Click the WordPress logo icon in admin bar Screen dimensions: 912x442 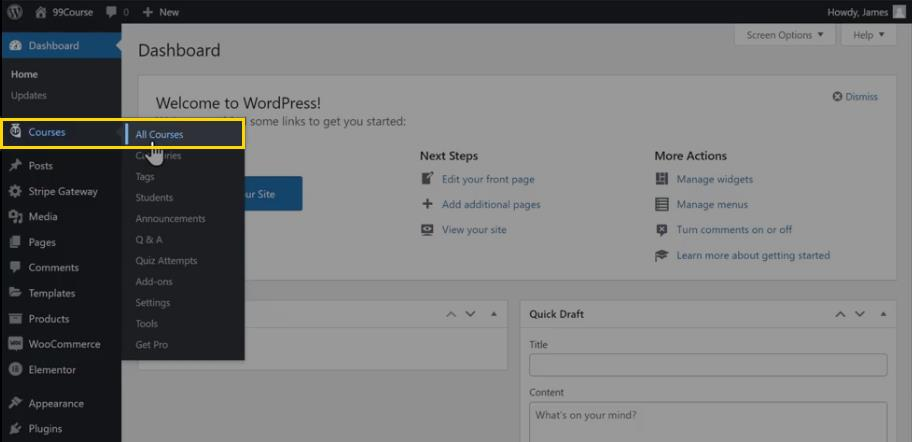pyautogui.click(x=15, y=12)
